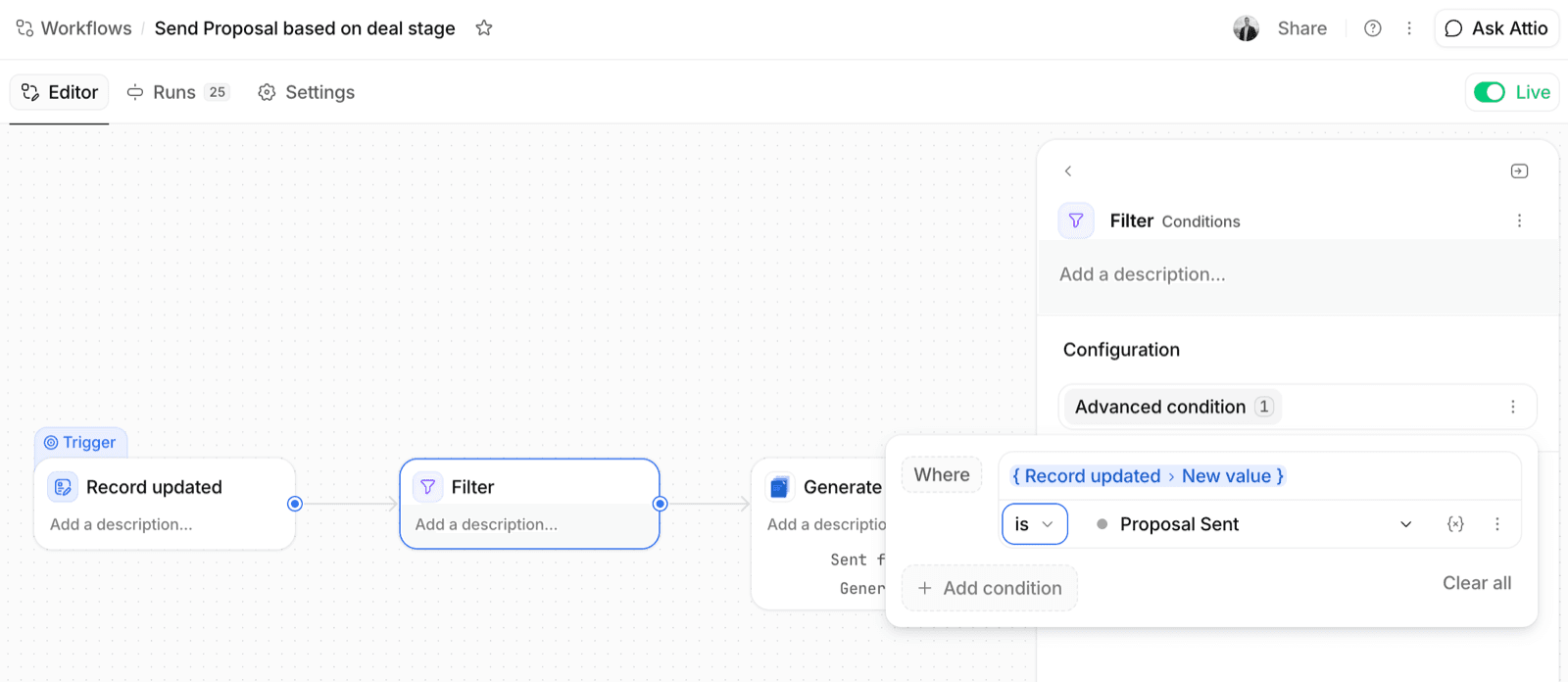Image resolution: width=1568 pixels, height=682 pixels.
Task: Open the Settings tab
Action: pos(306,92)
